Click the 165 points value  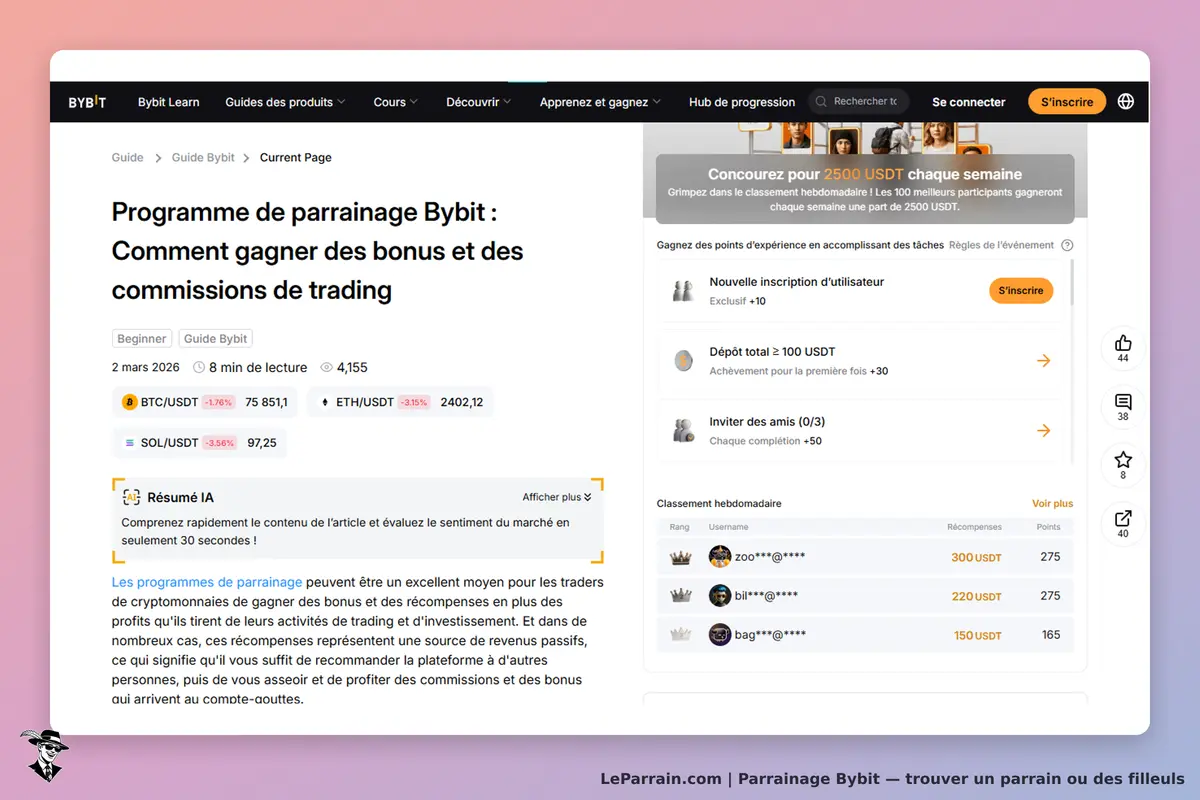[x=1051, y=634]
